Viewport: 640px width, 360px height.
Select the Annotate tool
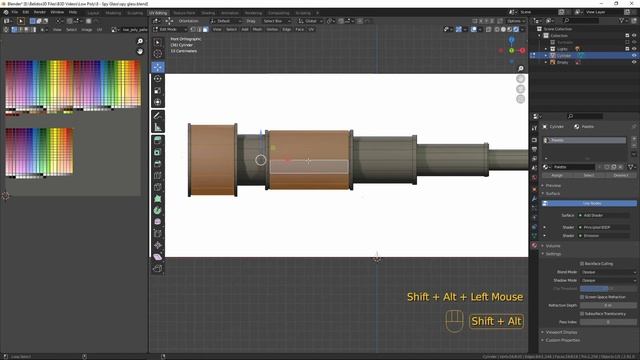[158, 116]
